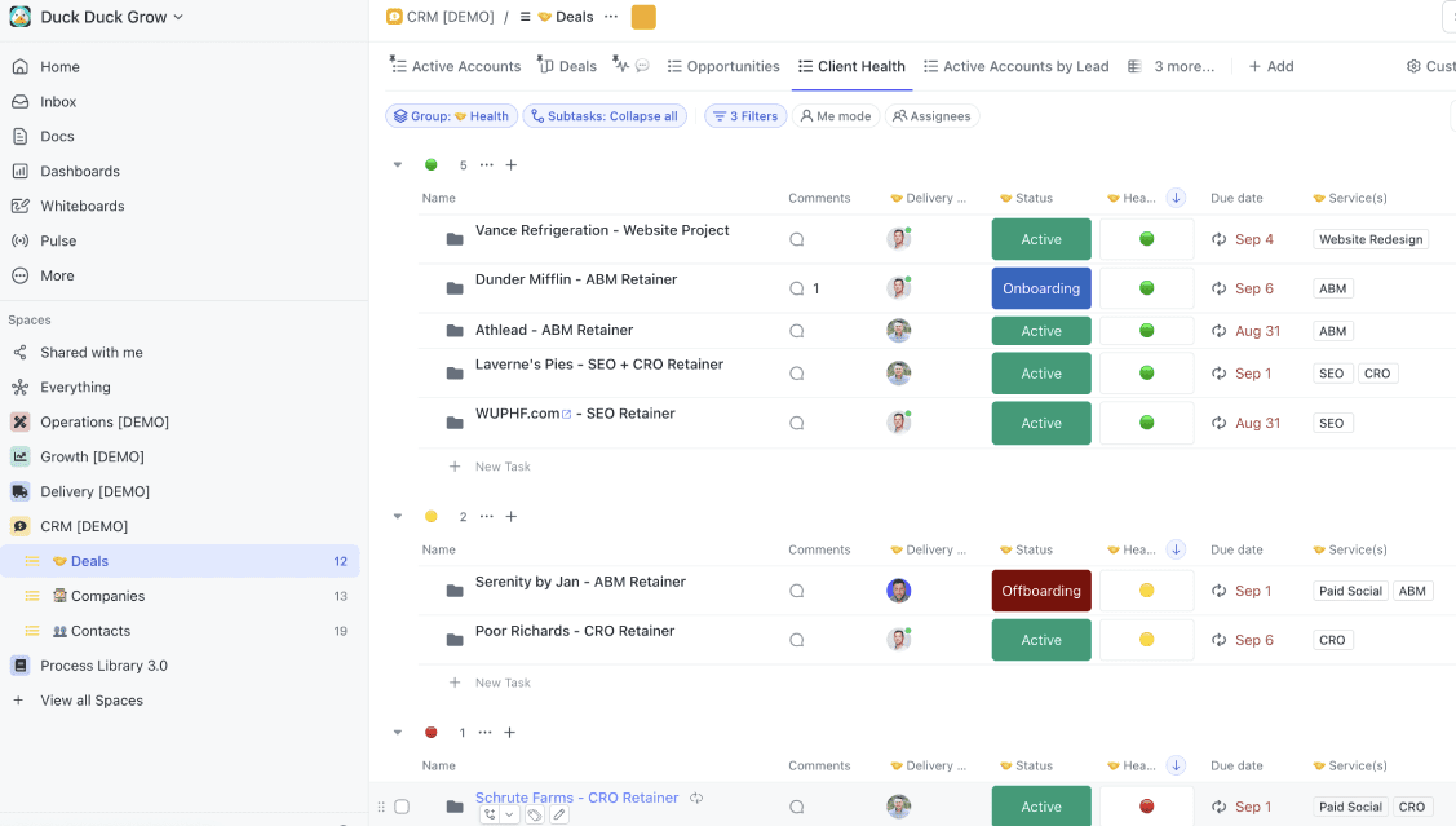Open the CRM [DEMO] breadcrumb link
This screenshot has width=1456, height=826.
[x=441, y=17]
